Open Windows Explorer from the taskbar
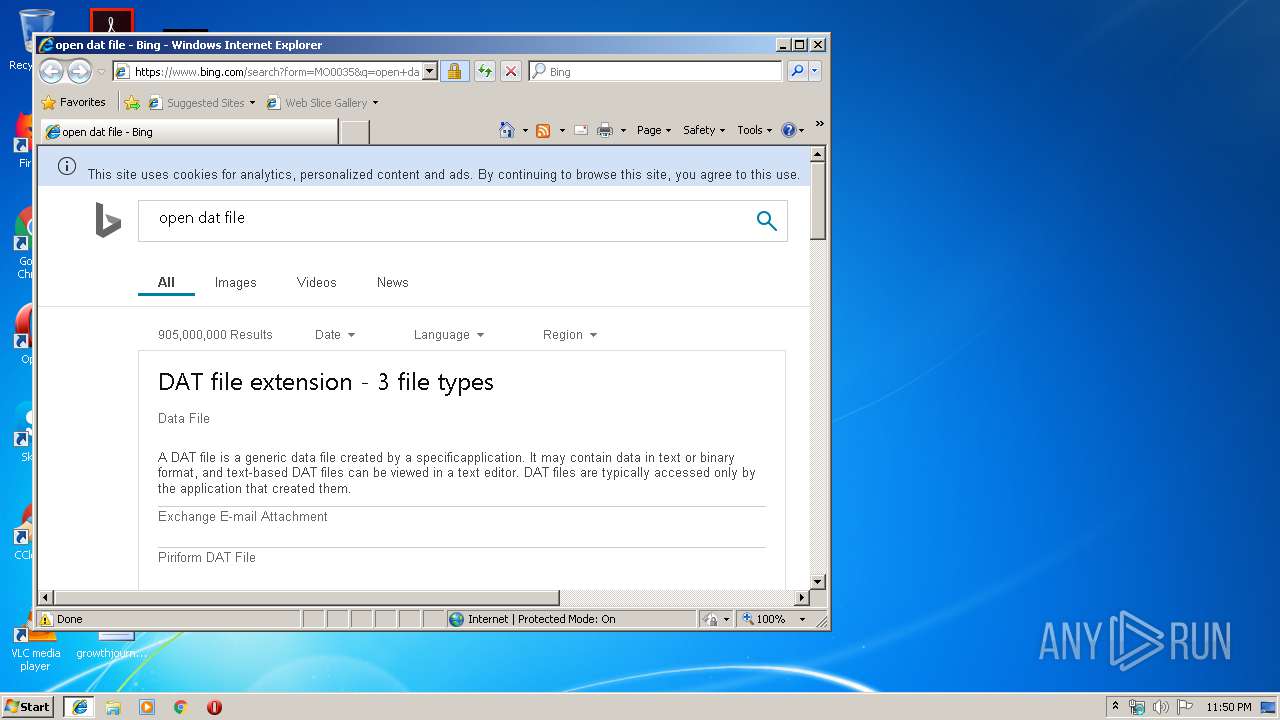1280x720 pixels. coord(113,707)
